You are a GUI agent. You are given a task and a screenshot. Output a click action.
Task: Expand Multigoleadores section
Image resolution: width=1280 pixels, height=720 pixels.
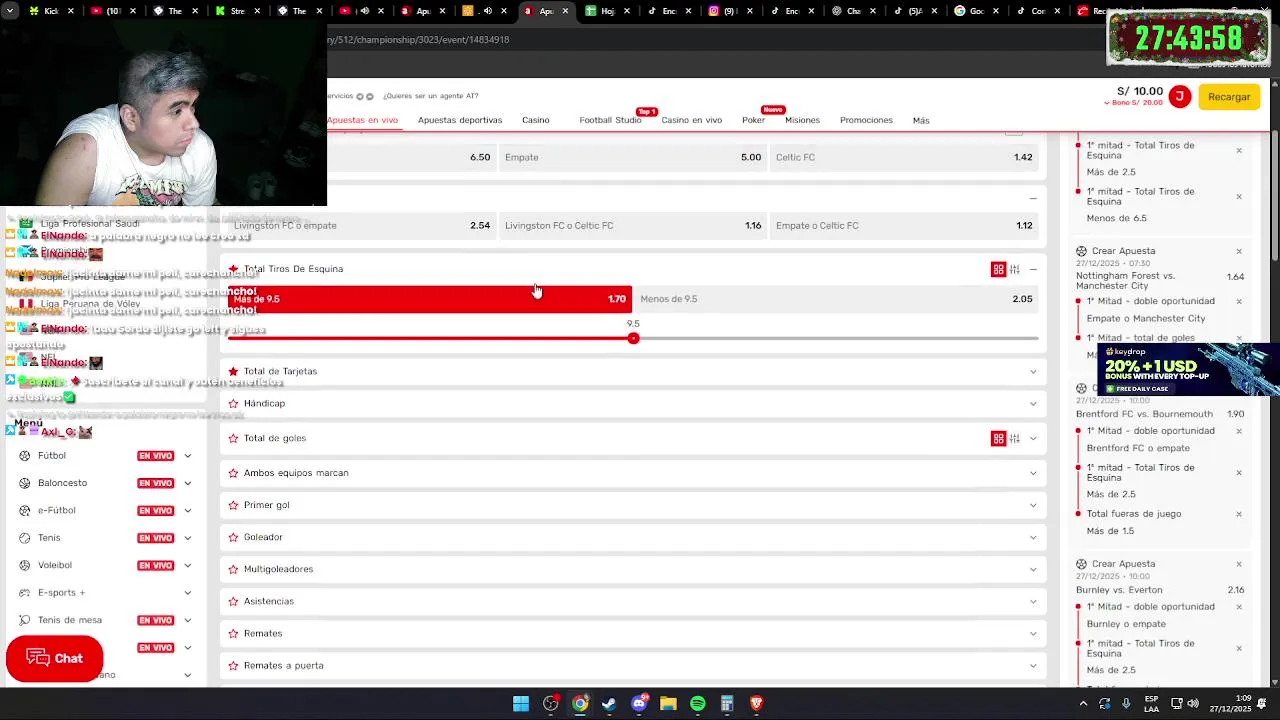[1033, 569]
